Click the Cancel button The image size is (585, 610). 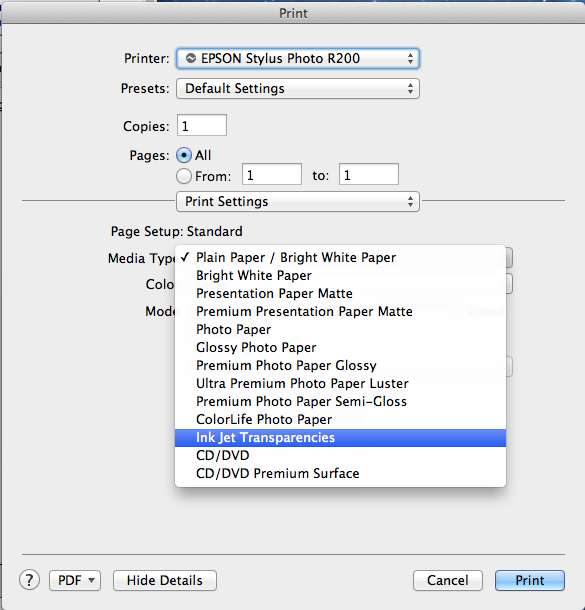pyautogui.click(x=448, y=580)
